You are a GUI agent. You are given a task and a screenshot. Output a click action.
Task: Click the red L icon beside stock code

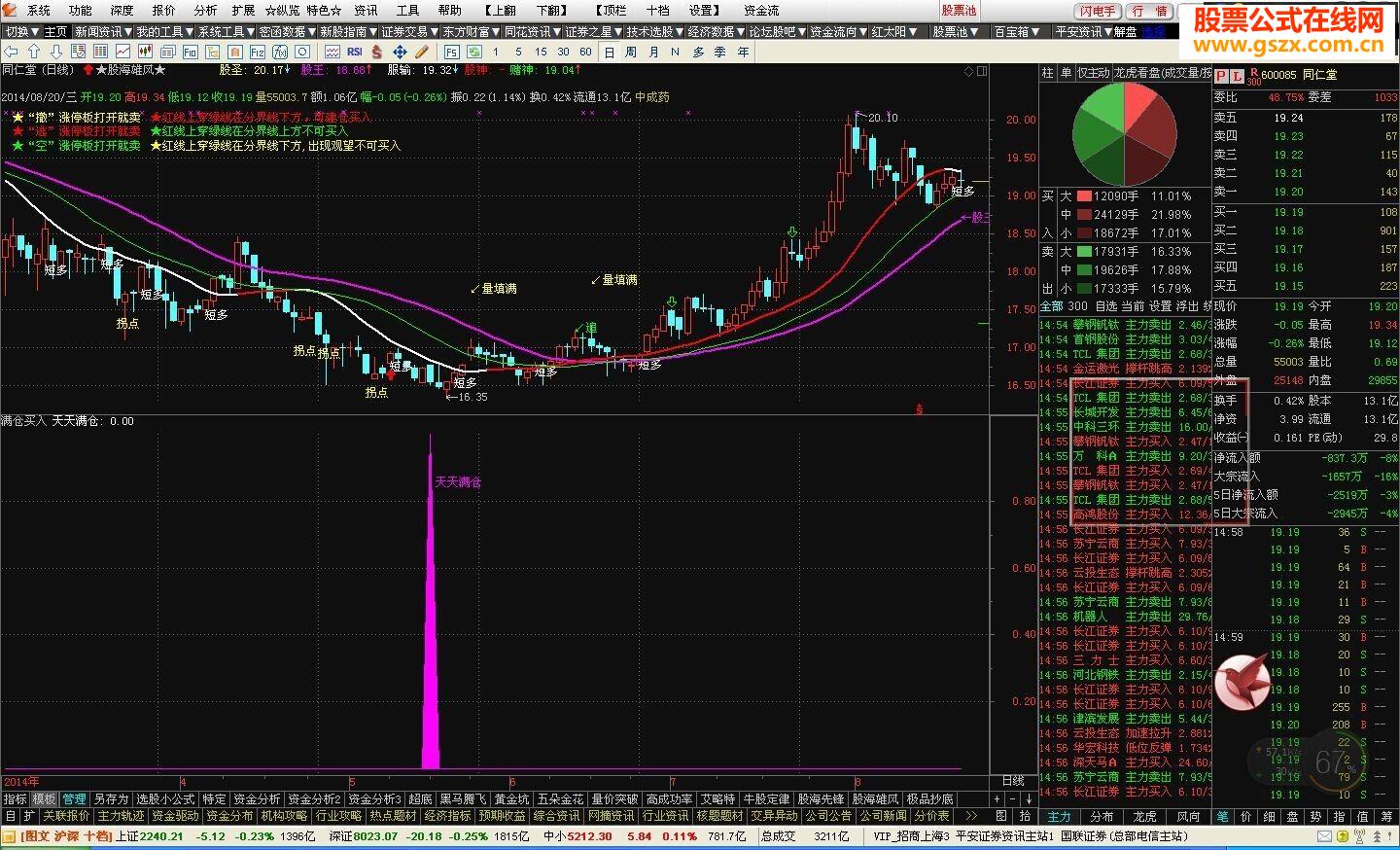click(x=1237, y=75)
